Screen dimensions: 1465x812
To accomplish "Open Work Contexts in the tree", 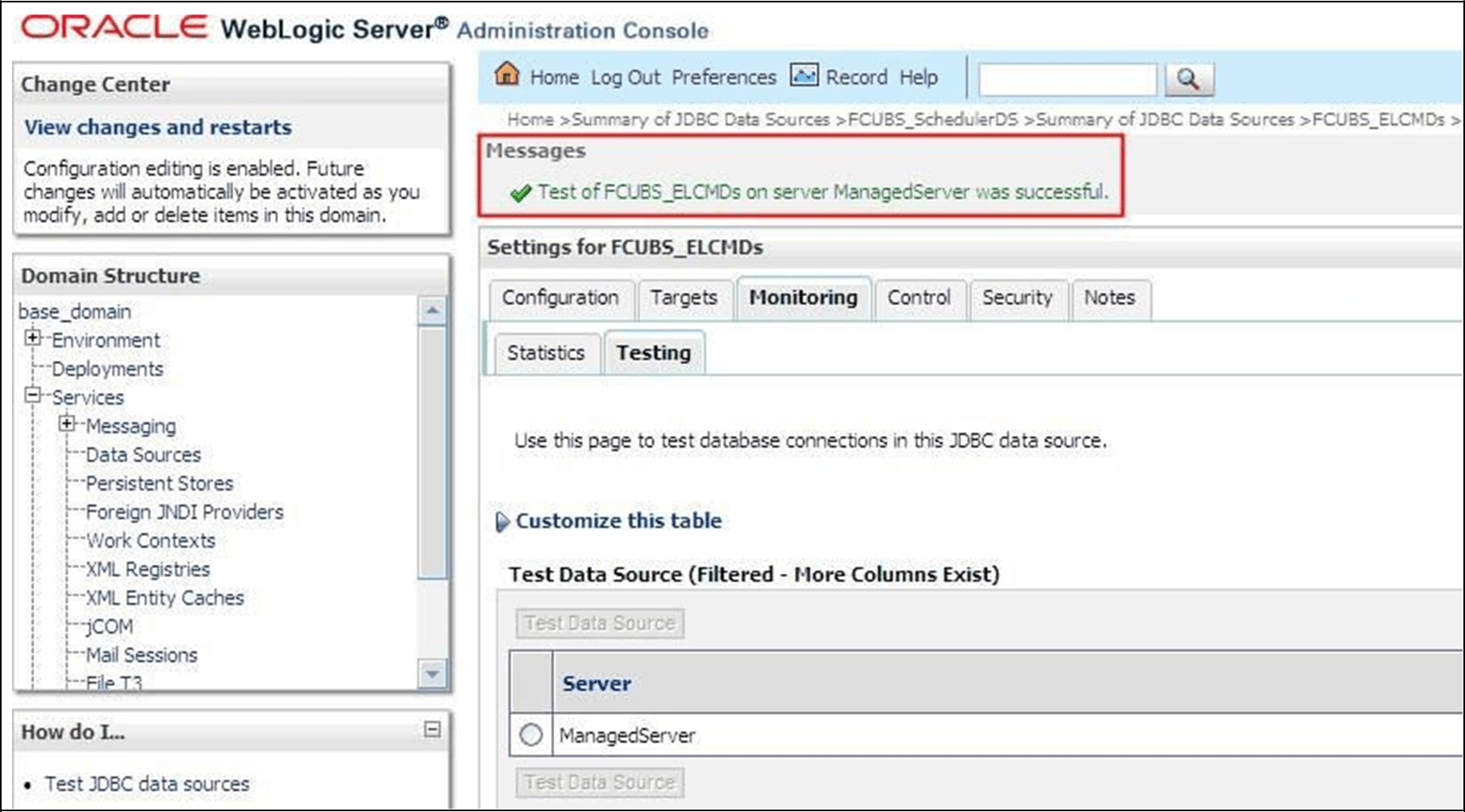I will (x=150, y=541).
